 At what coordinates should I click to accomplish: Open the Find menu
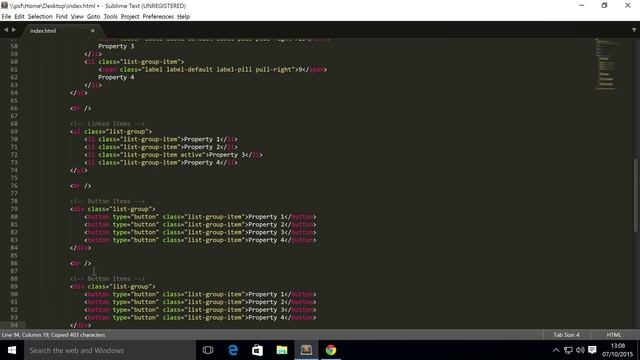(x=62, y=17)
